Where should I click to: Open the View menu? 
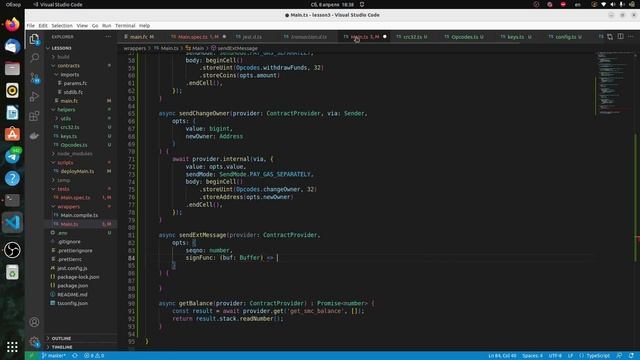82,25
